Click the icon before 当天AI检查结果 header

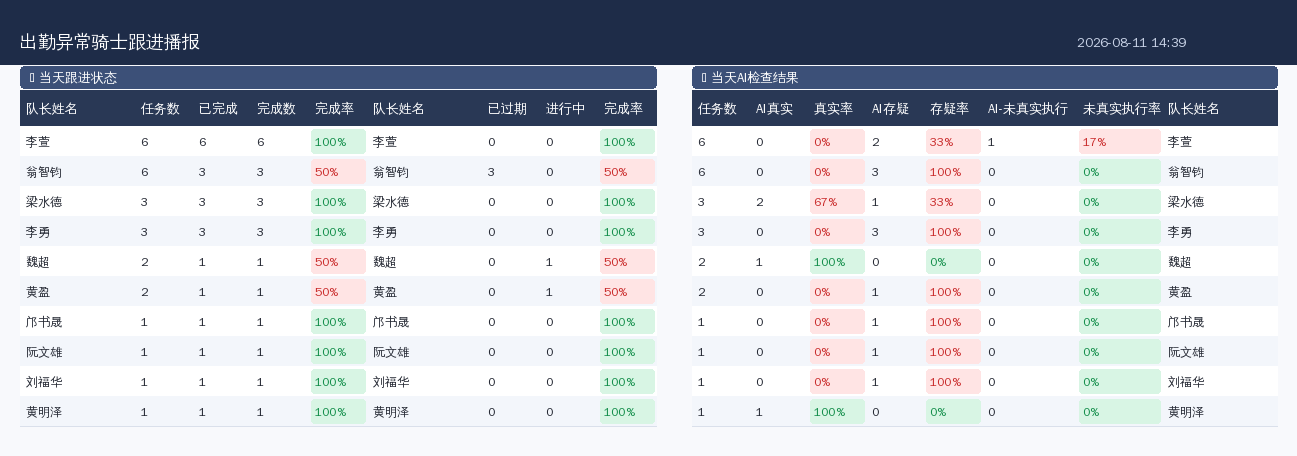click(x=705, y=78)
